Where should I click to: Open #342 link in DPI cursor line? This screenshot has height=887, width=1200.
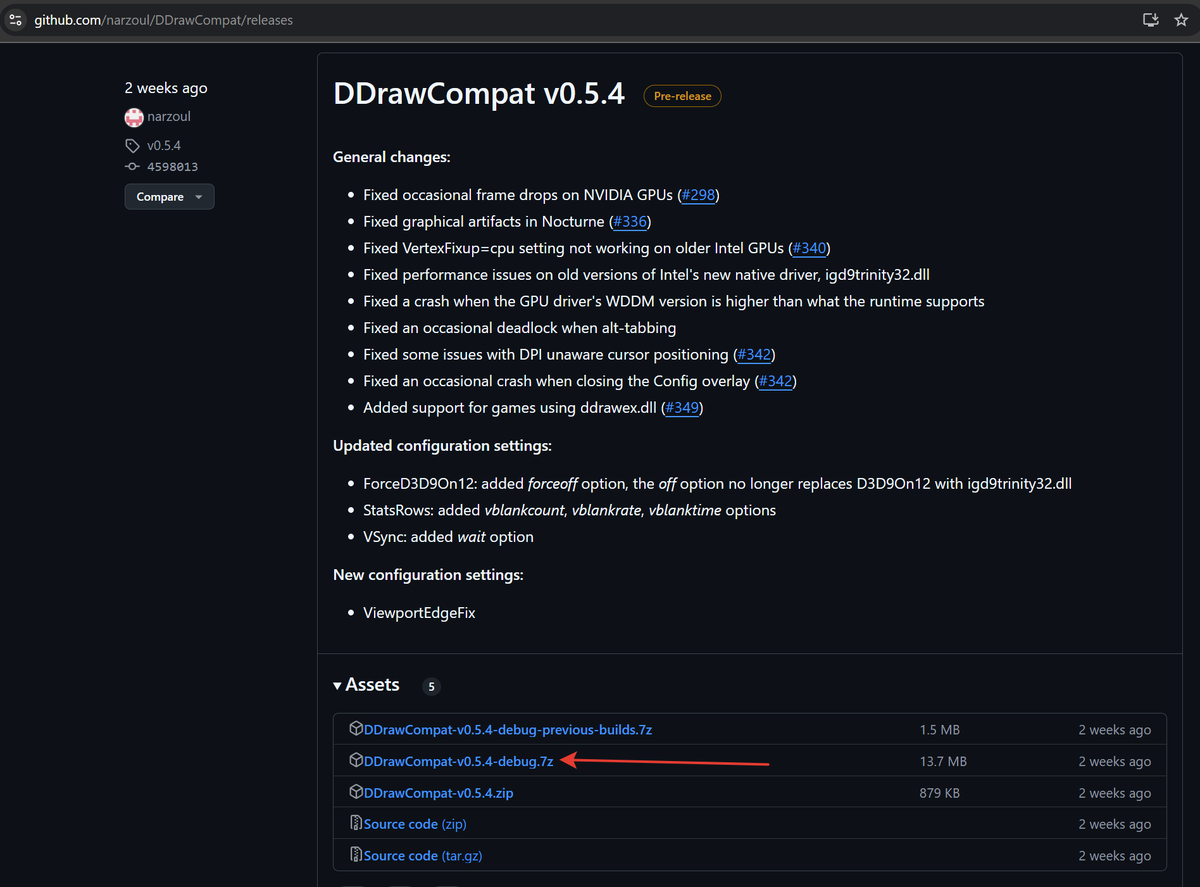(755, 354)
